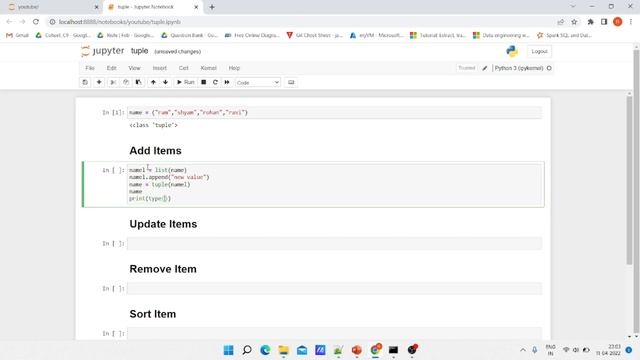This screenshot has height=360, width=640.
Task: Click the Python 3 (ipykernel) kernel name
Action: 519,68
